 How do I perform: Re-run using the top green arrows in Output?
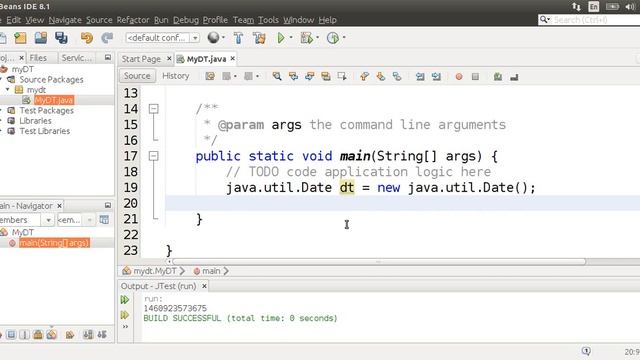(125, 300)
